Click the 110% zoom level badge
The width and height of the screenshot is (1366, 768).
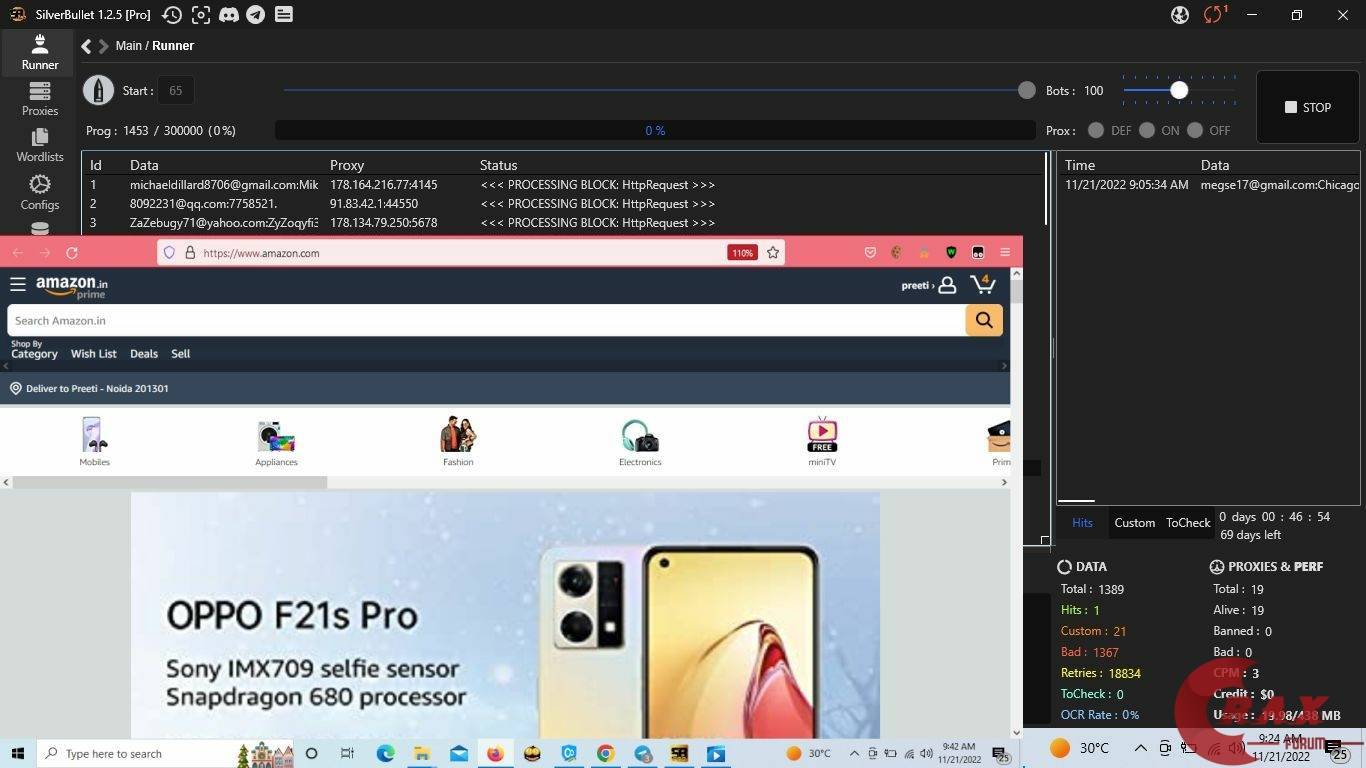tap(742, 253)
